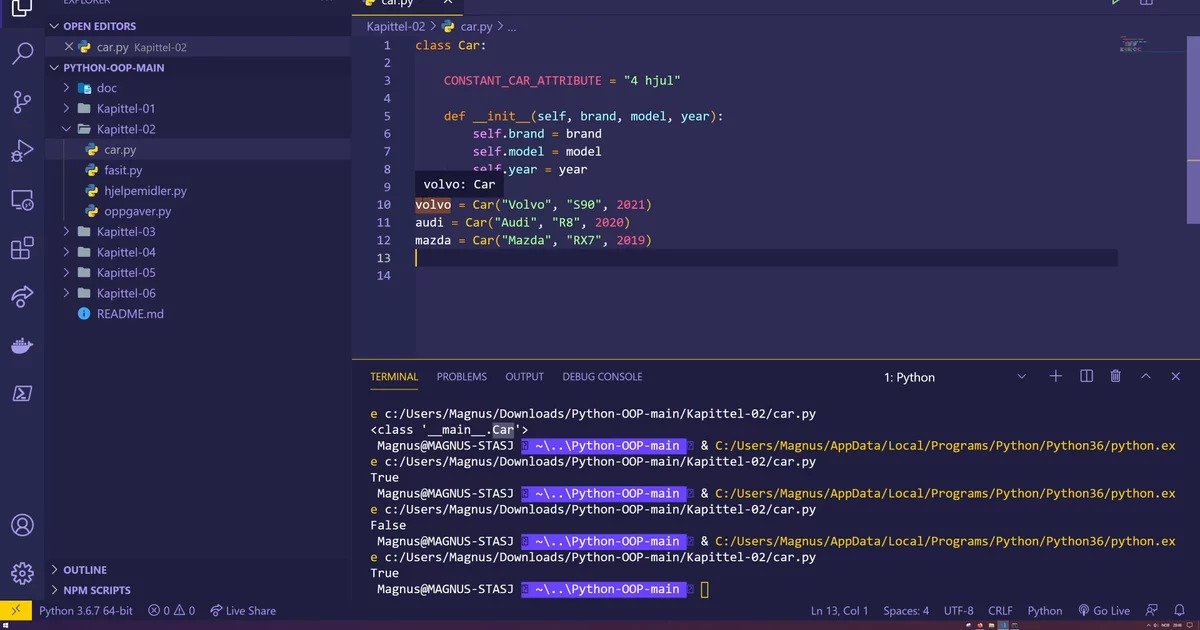
Task: Click the remote window indicator in status bar
Action: (16, 610)
